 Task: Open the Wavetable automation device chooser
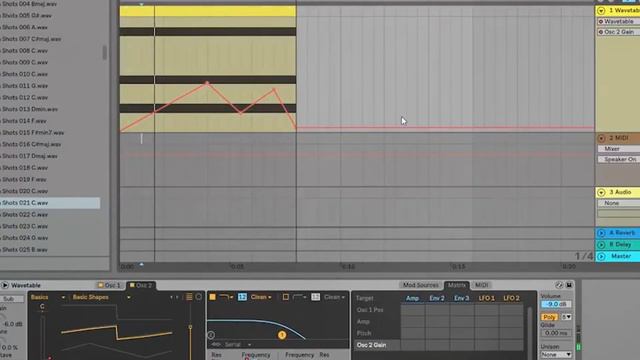tap(618, 21)
